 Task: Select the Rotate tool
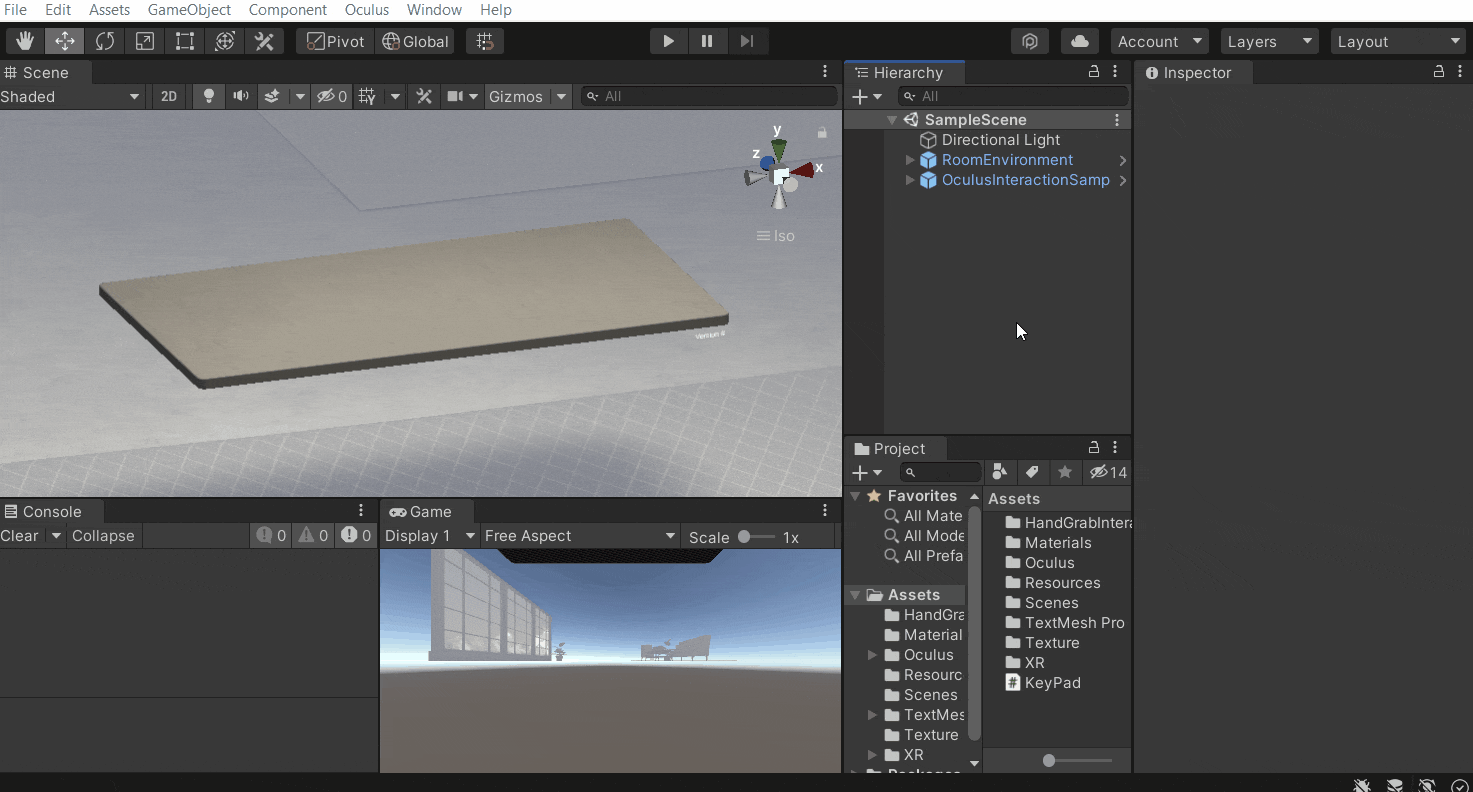click(105, 41)
